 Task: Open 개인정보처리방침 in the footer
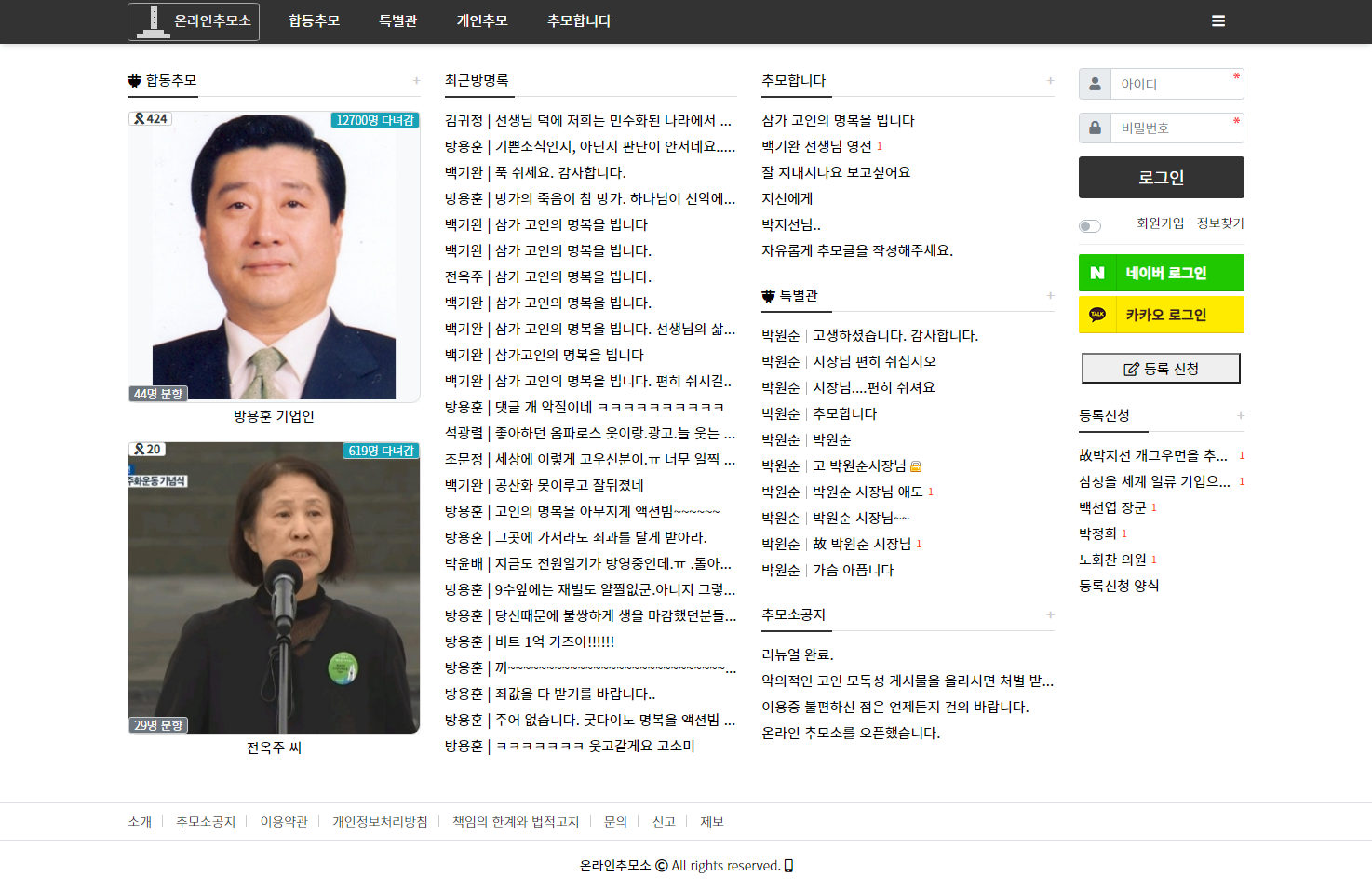(x=380, y=822)
